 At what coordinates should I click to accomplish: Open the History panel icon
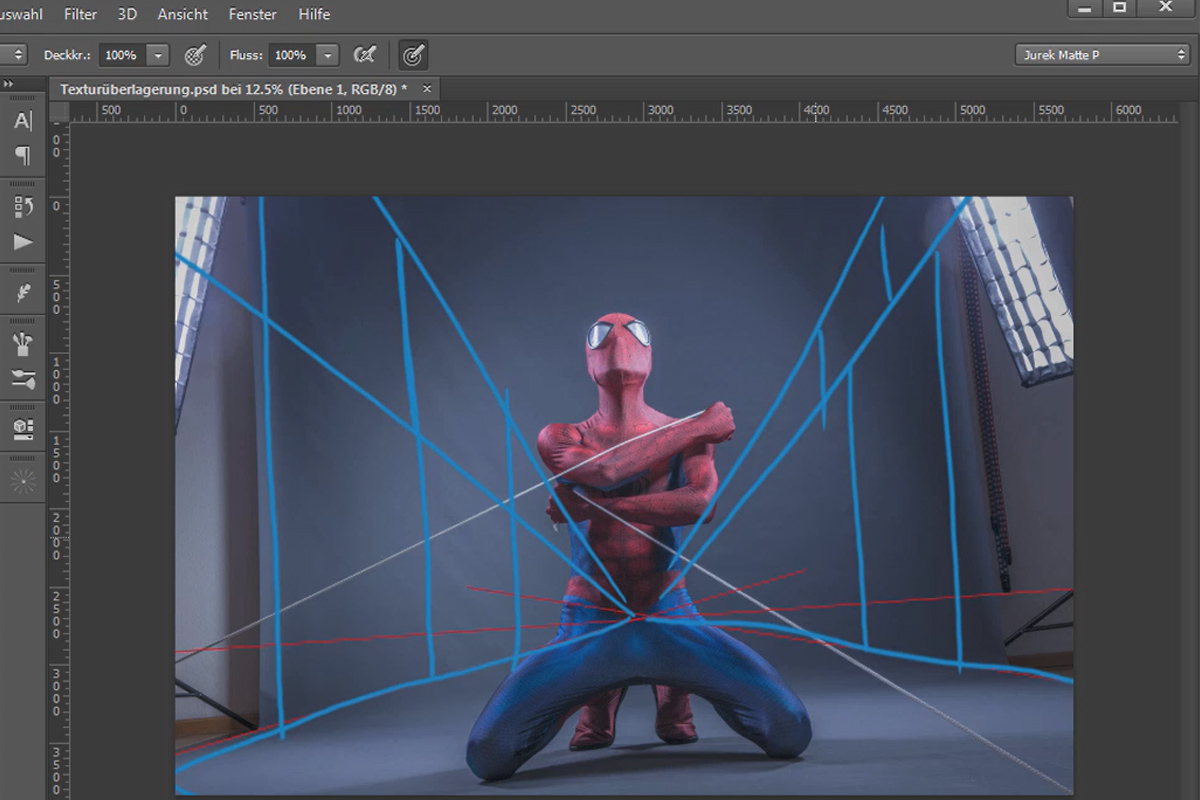pos(23,207)
